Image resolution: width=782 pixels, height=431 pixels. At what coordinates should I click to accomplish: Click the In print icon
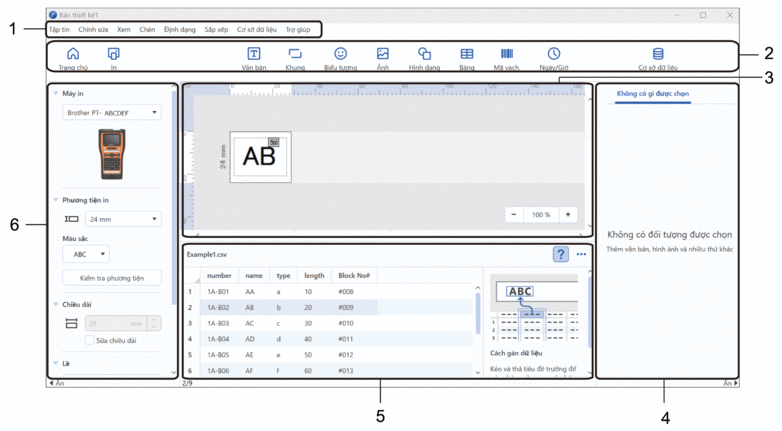pyautogui.click(x=113, y=54)
